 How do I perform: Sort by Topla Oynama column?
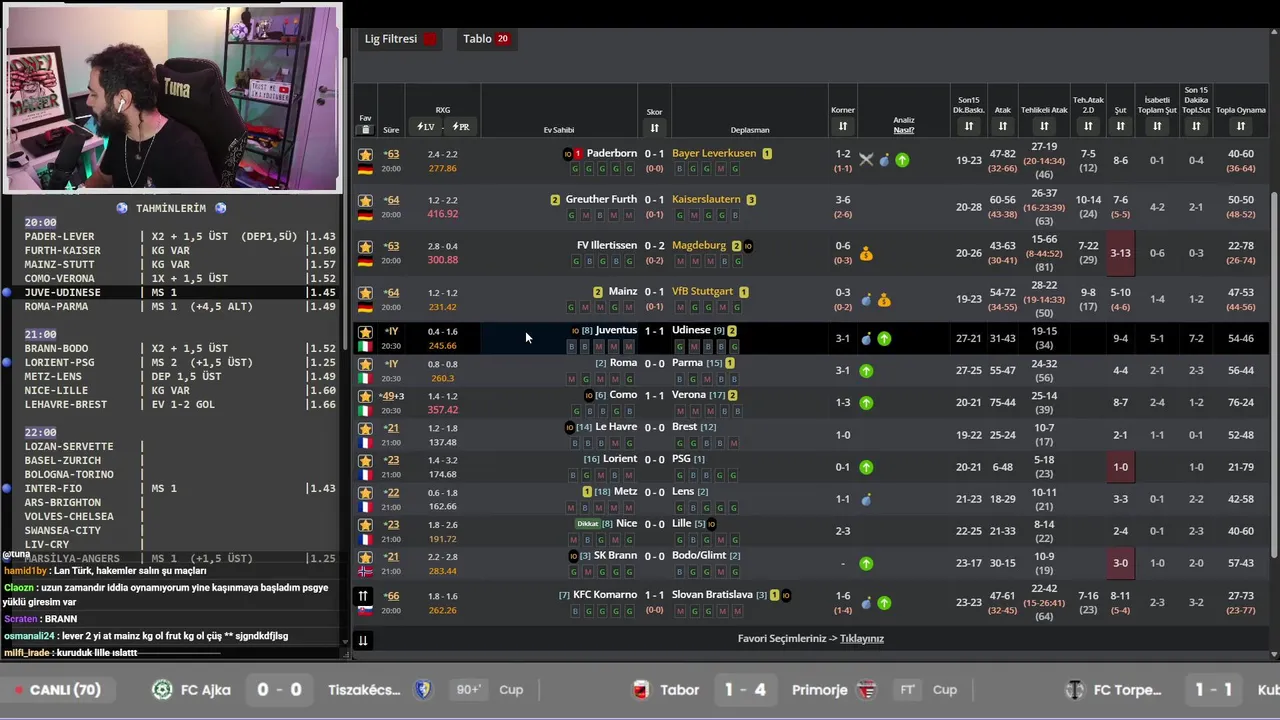[1240, 126]
